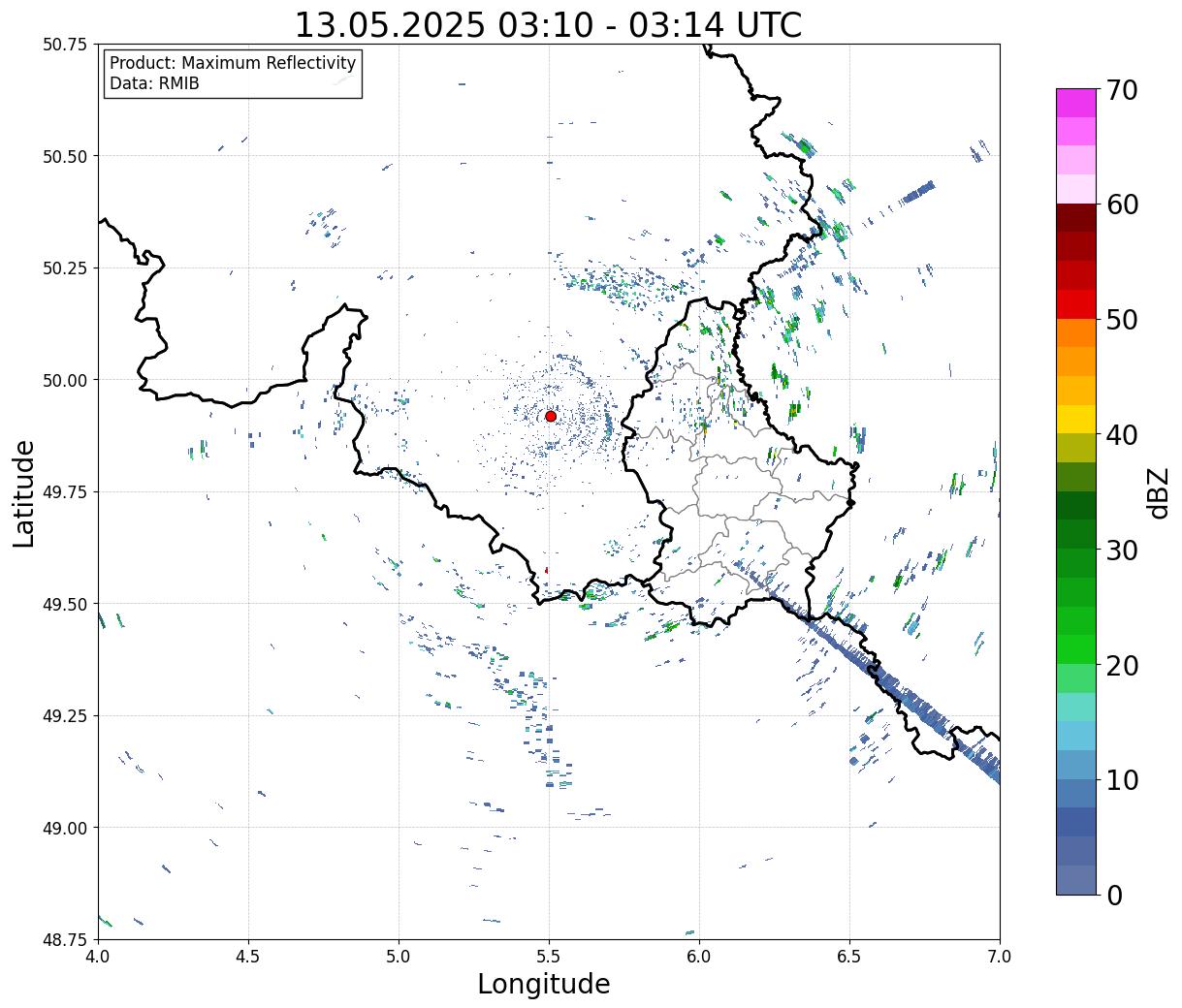
Task: Click the longitude tick label 5.5
Action: [x=549, y=957]
